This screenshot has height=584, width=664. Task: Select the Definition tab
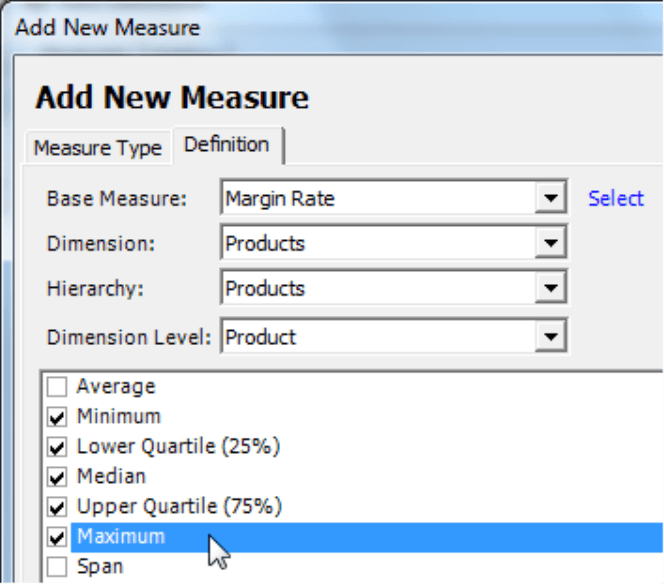(227, 145)
